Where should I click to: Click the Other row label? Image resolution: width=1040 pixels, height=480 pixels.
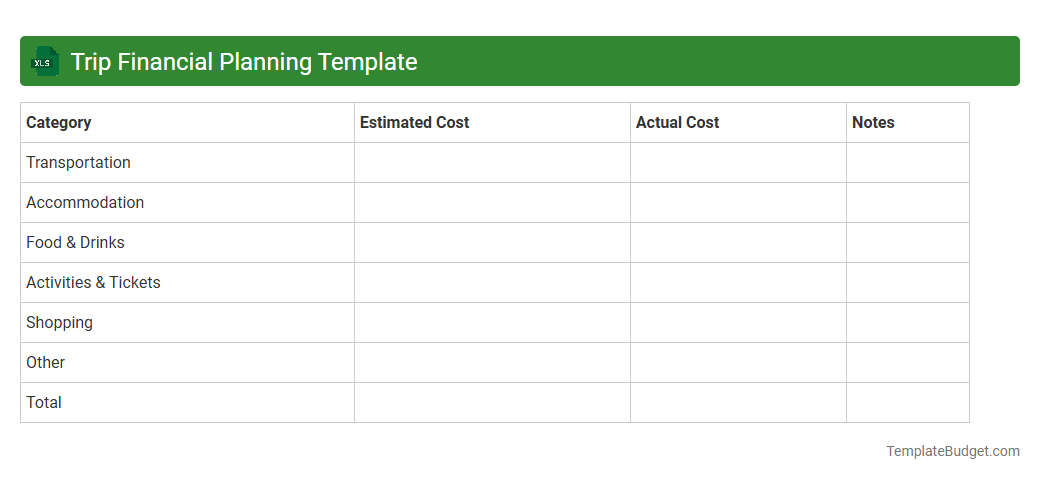click(x=45, y=363)
